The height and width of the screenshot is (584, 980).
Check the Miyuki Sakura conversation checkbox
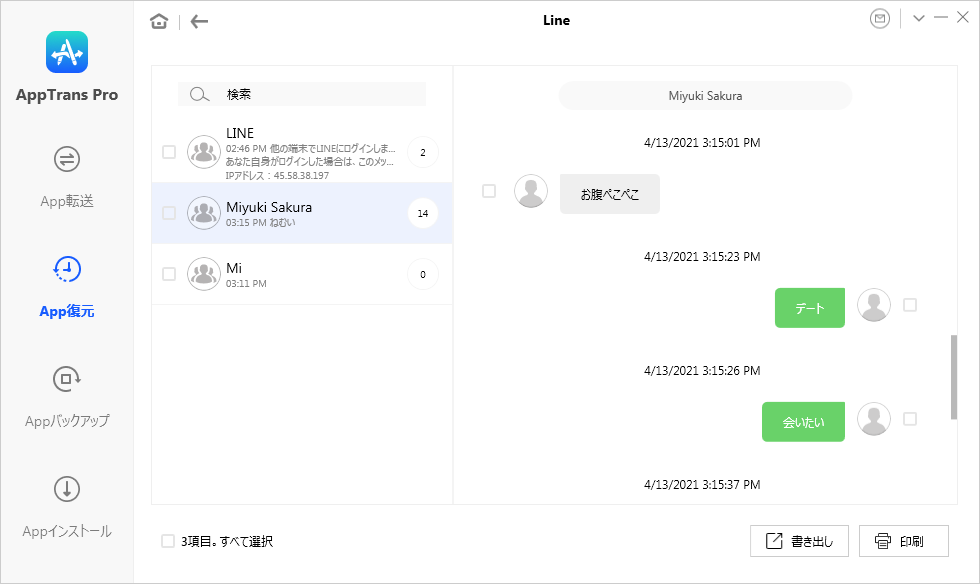pyautogui.click(x=169, y=213)
